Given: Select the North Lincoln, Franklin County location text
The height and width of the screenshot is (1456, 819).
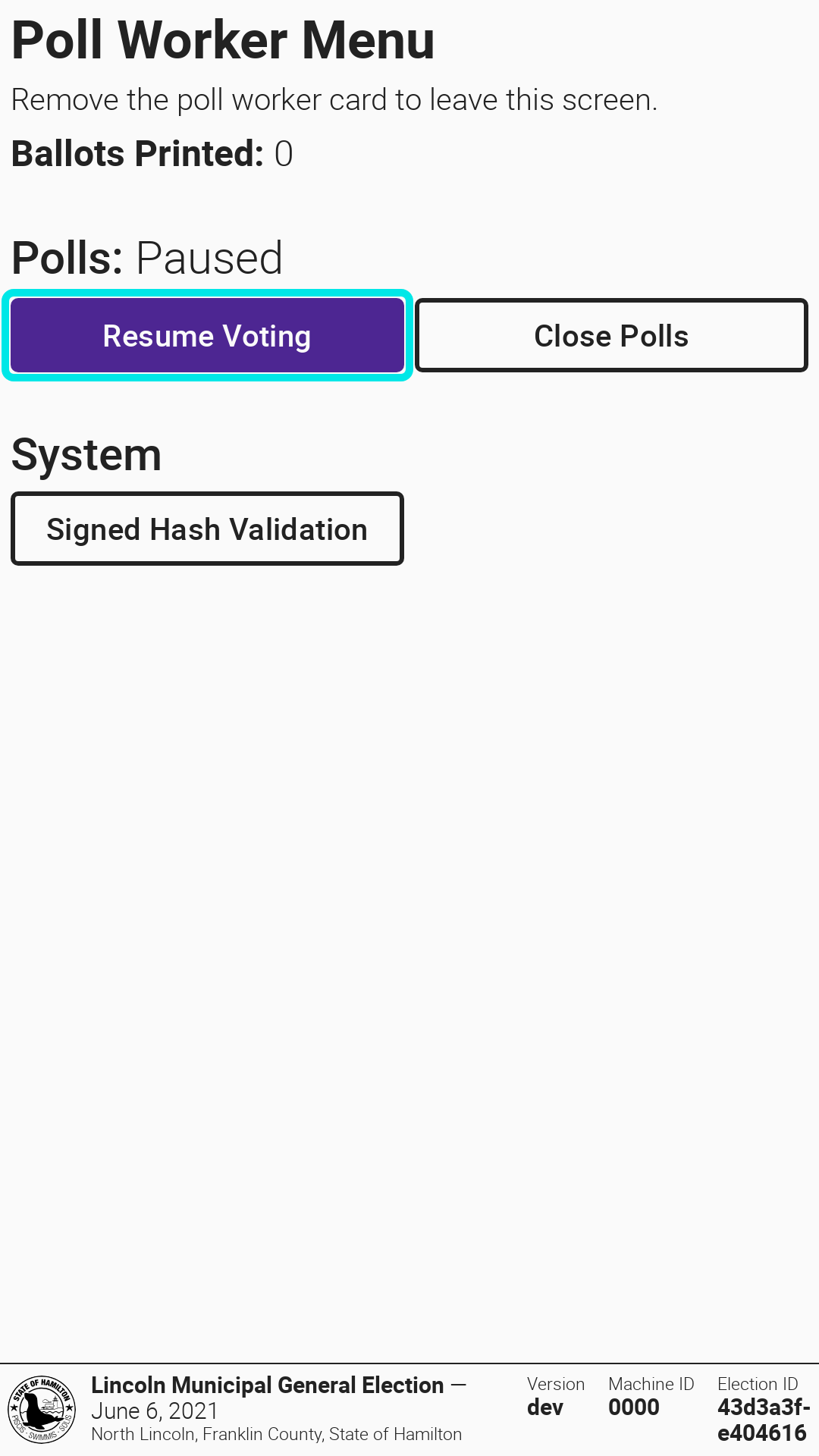Looking at the screenshot, I should pyautogui.click(x=276, y=1435).
